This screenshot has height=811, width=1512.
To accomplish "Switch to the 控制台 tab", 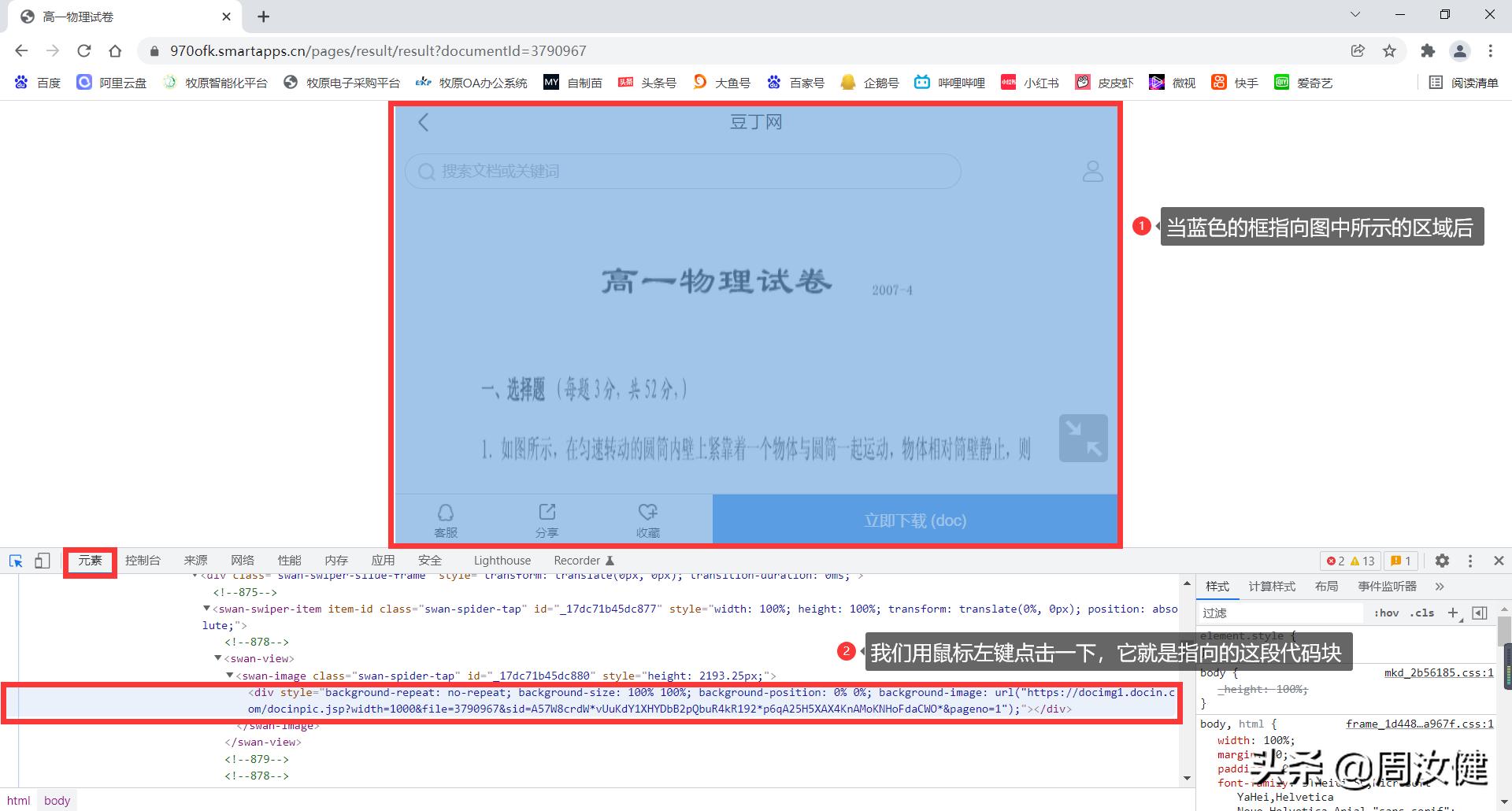I will coord(142,561).
